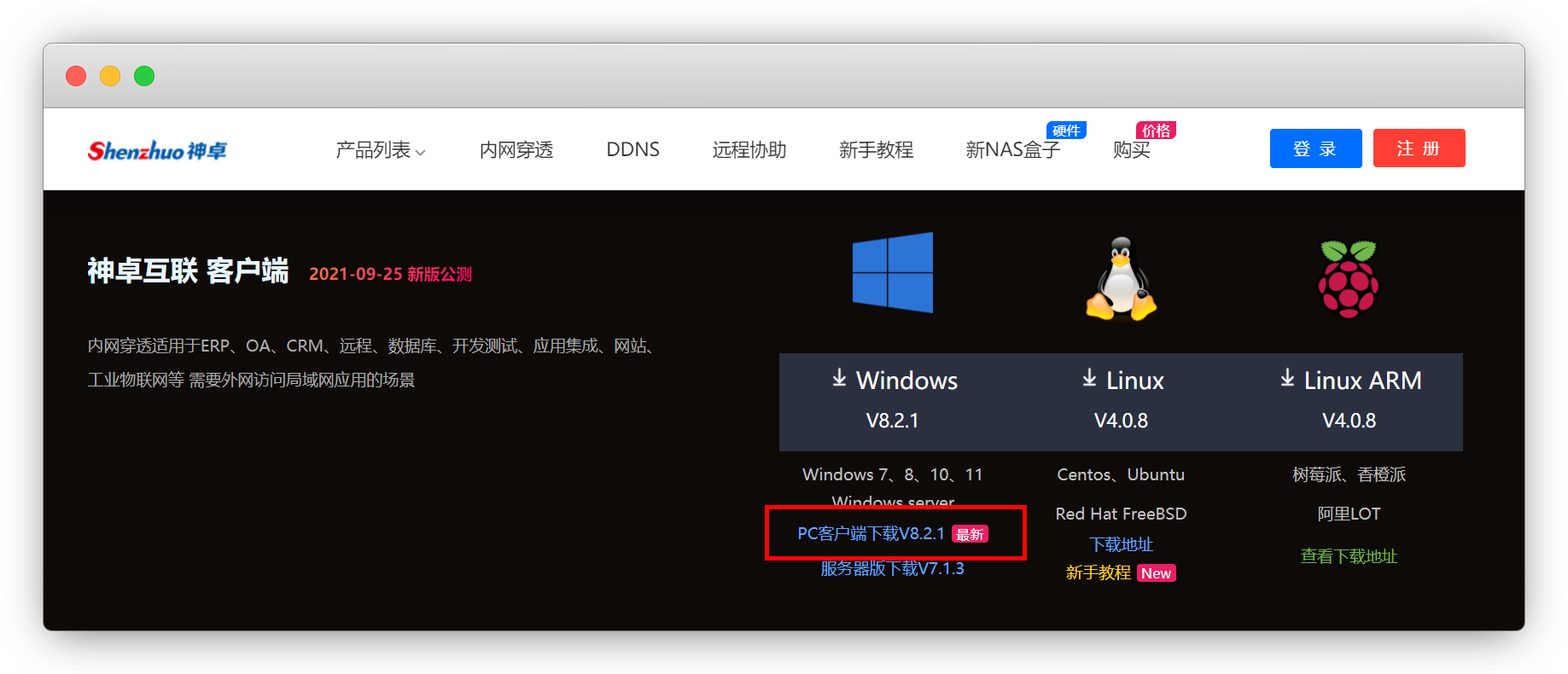Expand the 产品列表 dropdown menu

click(380, 150)
